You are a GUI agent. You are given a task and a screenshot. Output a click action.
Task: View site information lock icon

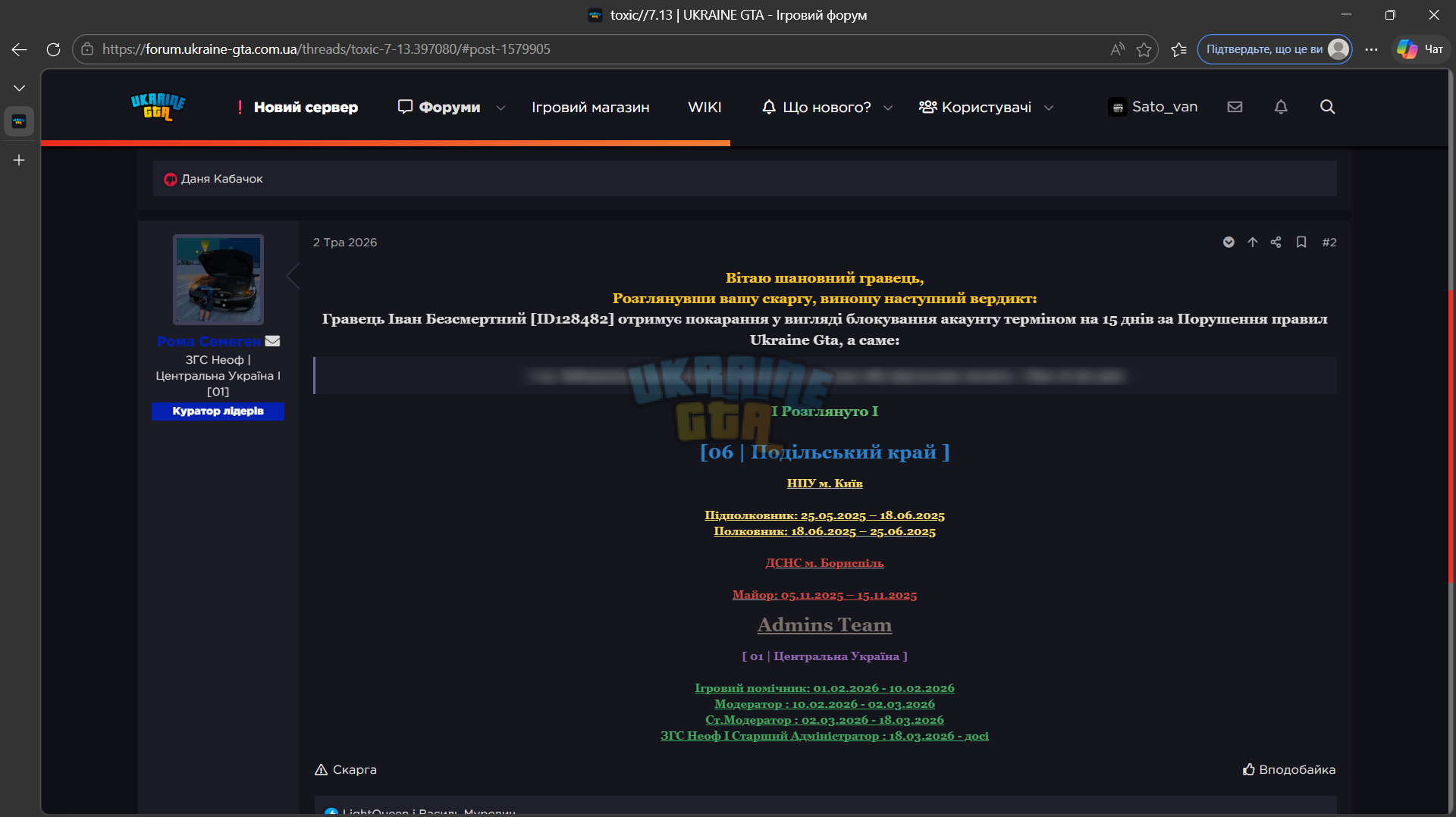pyautogui.click(x=87, y=49)
